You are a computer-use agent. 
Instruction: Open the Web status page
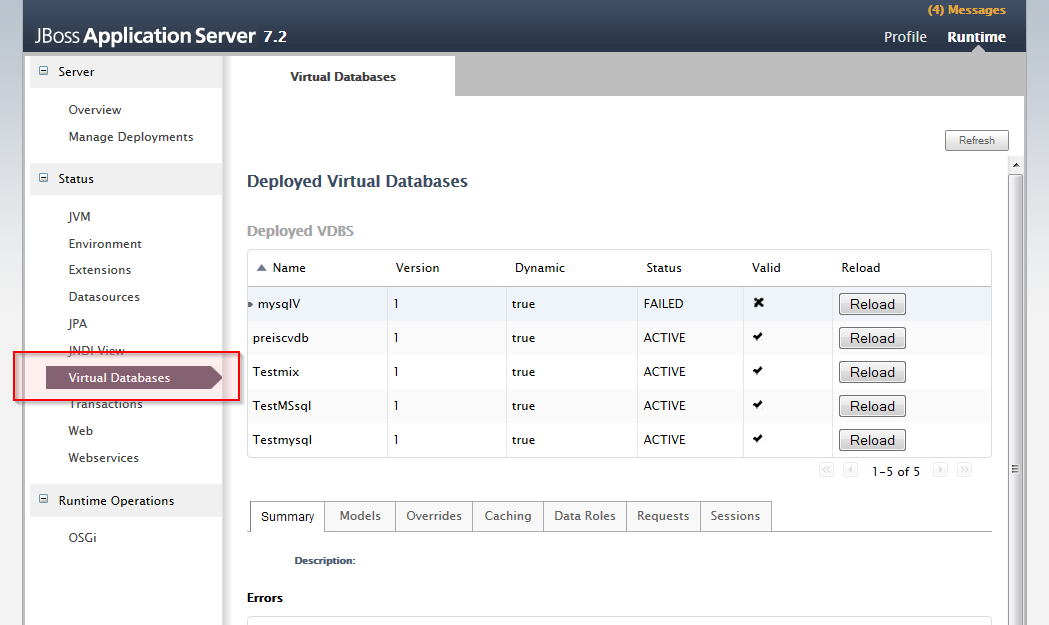click(80, 431)
